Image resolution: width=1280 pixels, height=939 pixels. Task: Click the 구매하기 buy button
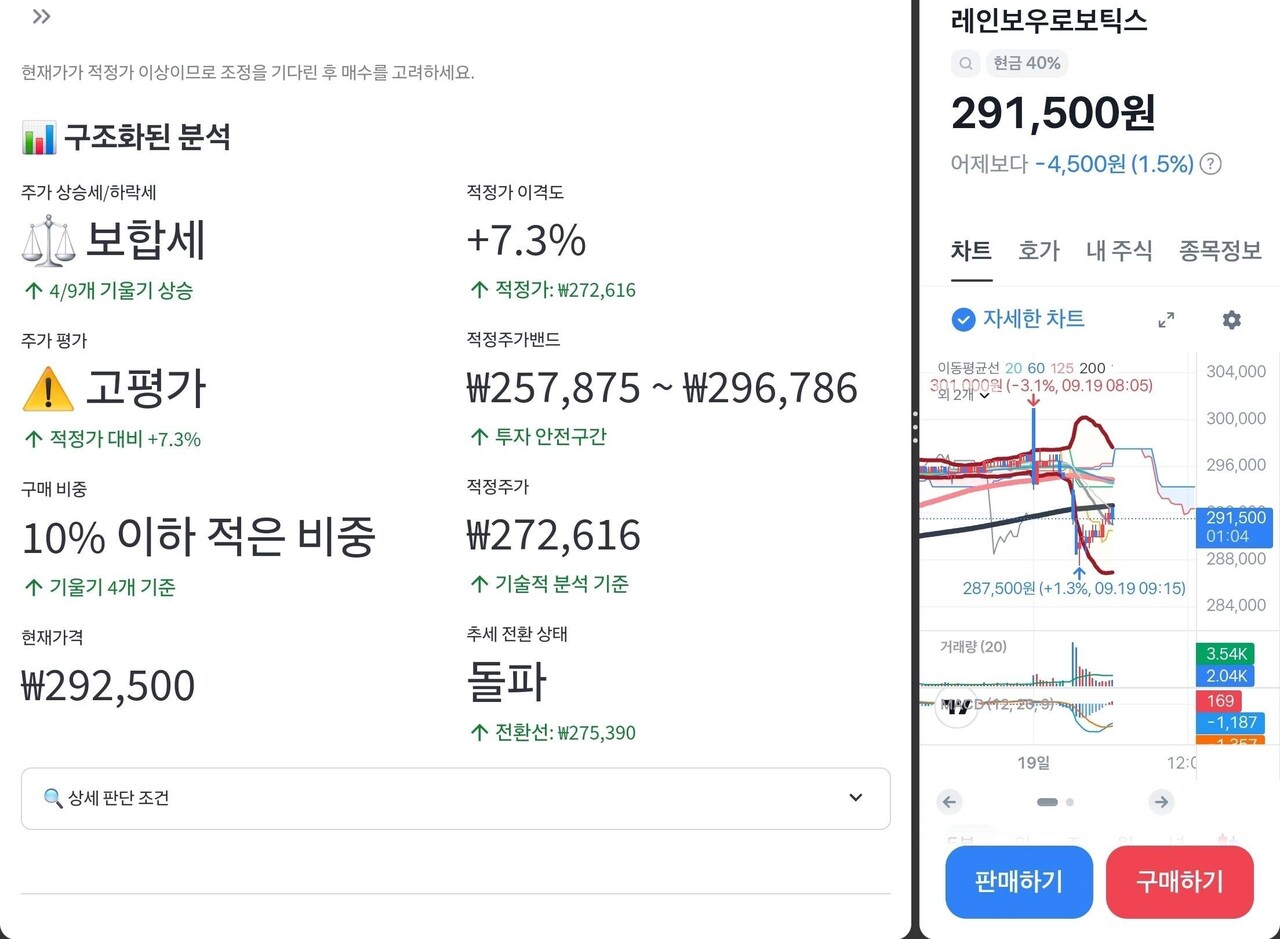(x=1180, y=882)
